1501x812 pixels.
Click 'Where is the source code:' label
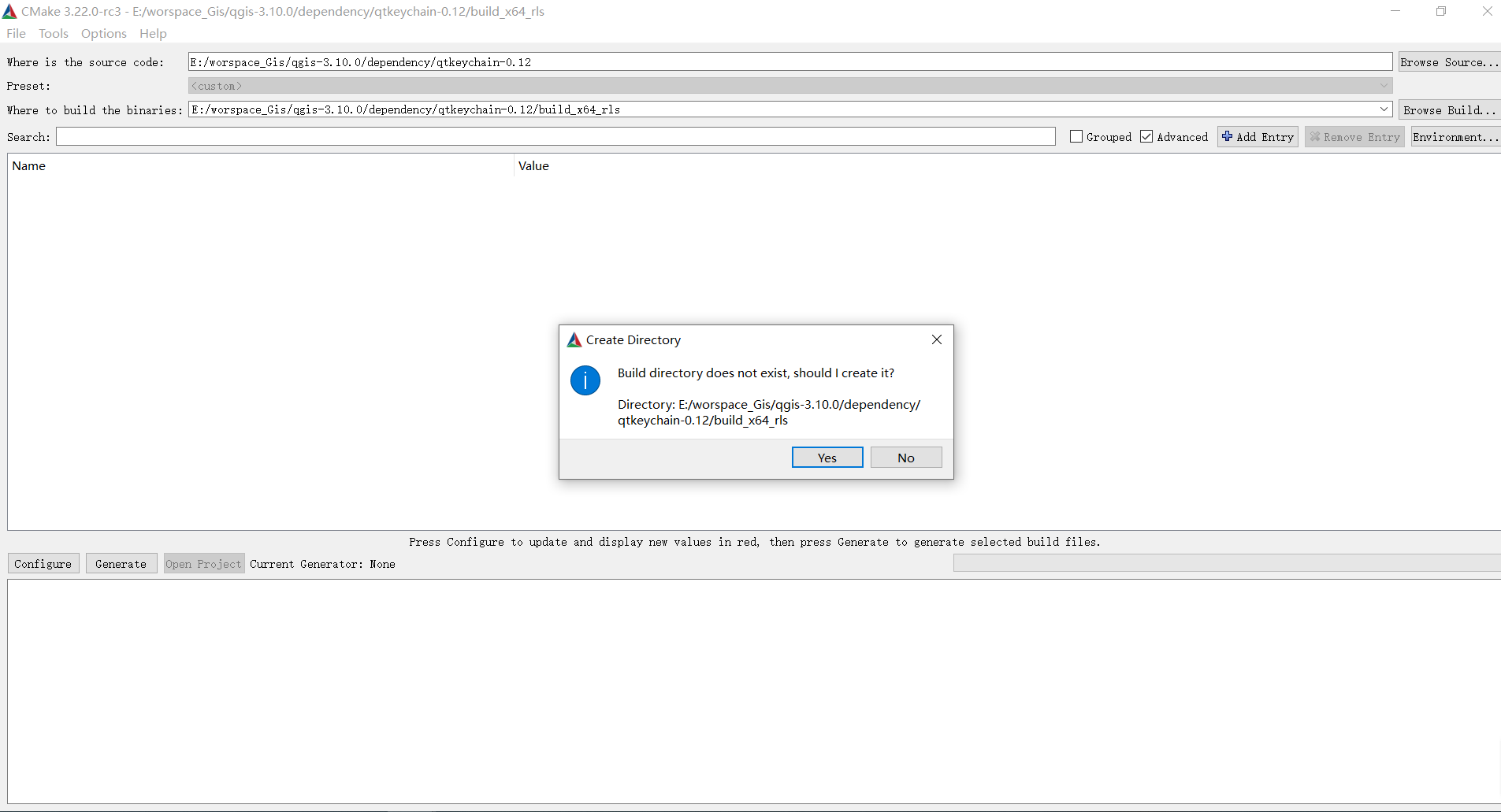pos(85,62)
